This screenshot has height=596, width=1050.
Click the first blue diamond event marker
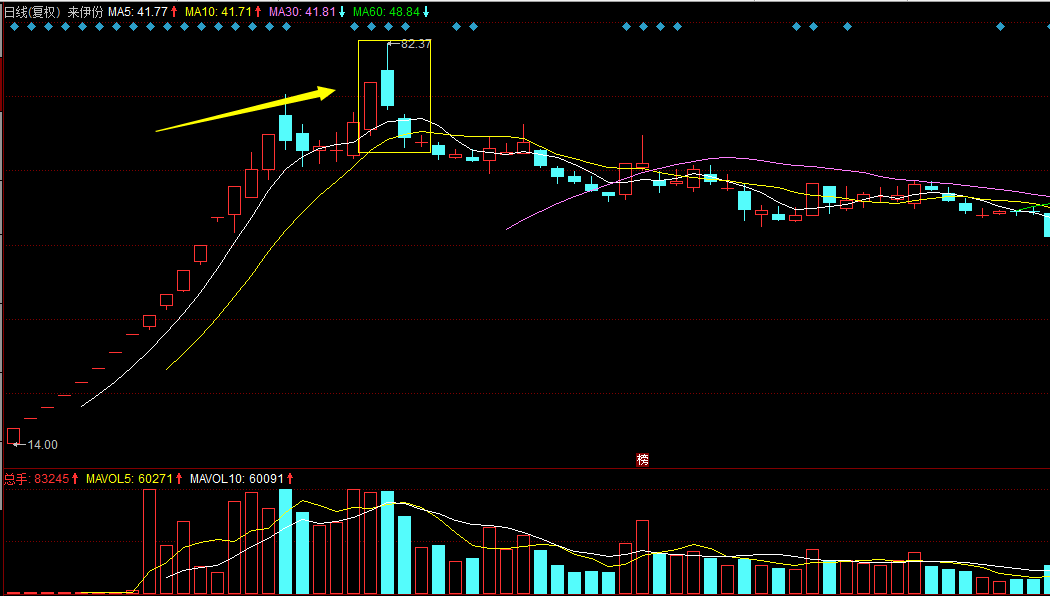(x=14, y=27)
